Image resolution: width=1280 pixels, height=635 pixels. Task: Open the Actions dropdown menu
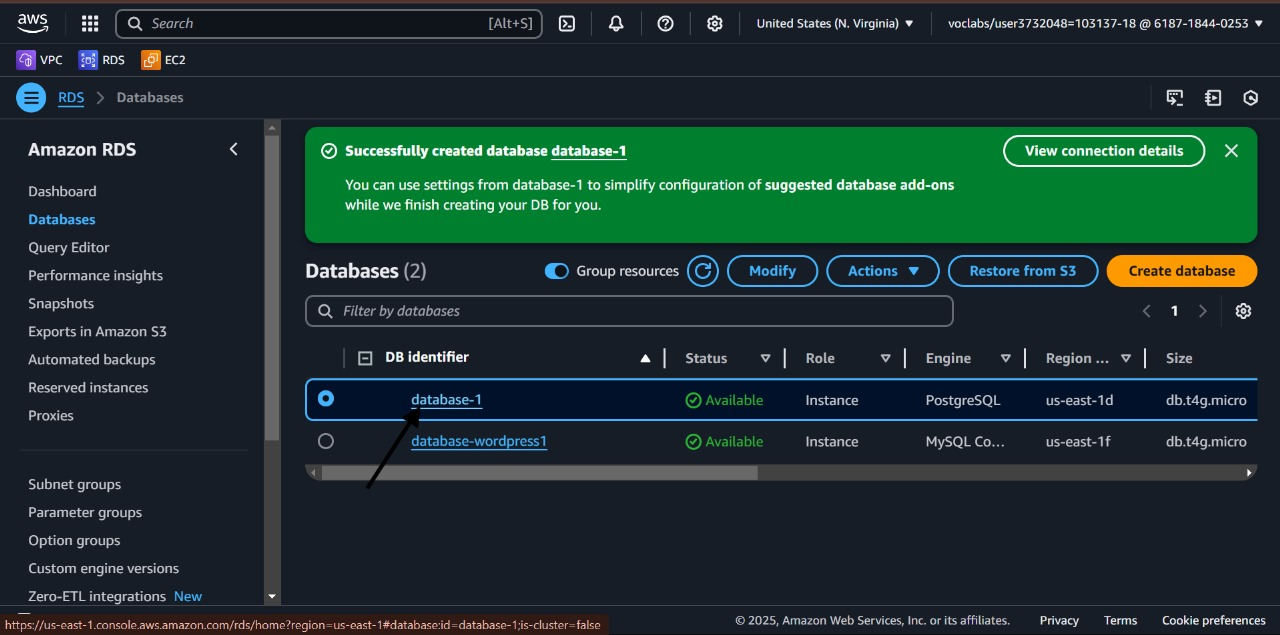883,271
